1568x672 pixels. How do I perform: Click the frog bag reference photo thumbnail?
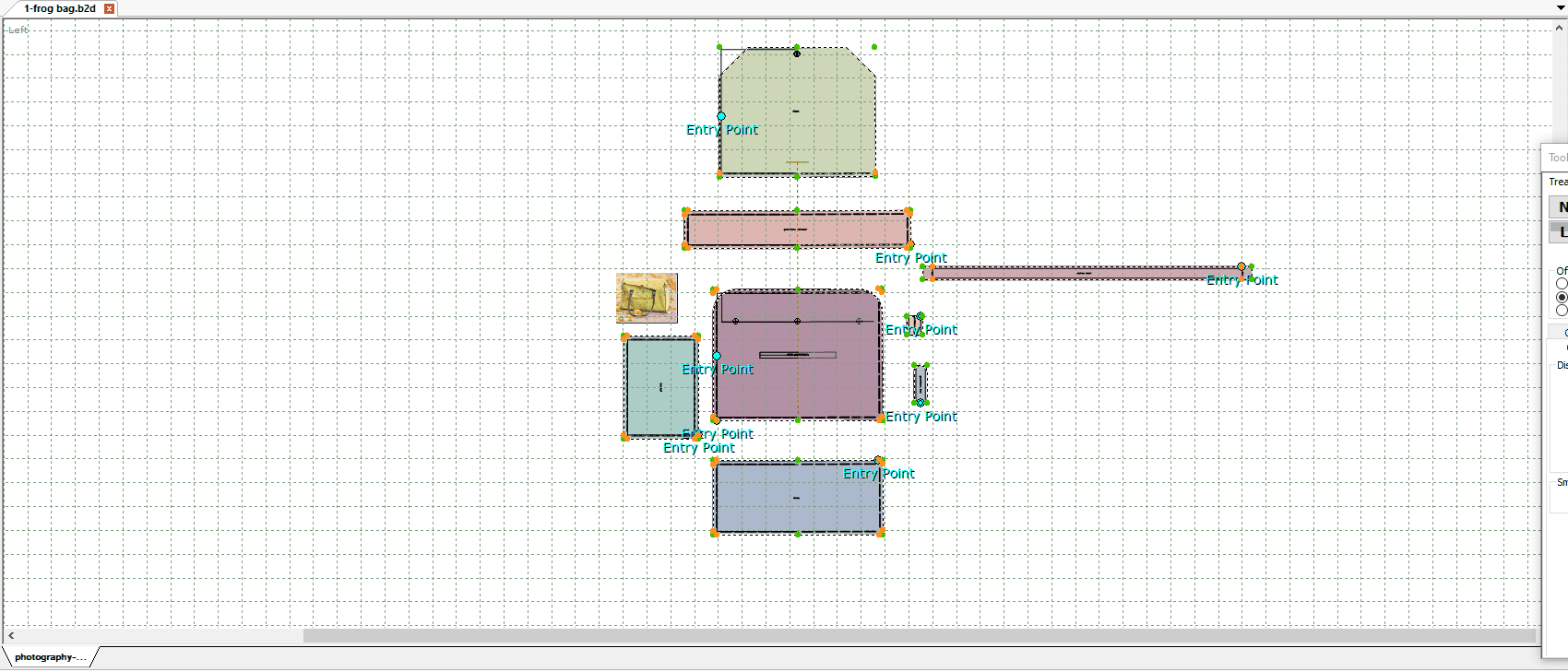pyautogui.click(x=647, y=298)
